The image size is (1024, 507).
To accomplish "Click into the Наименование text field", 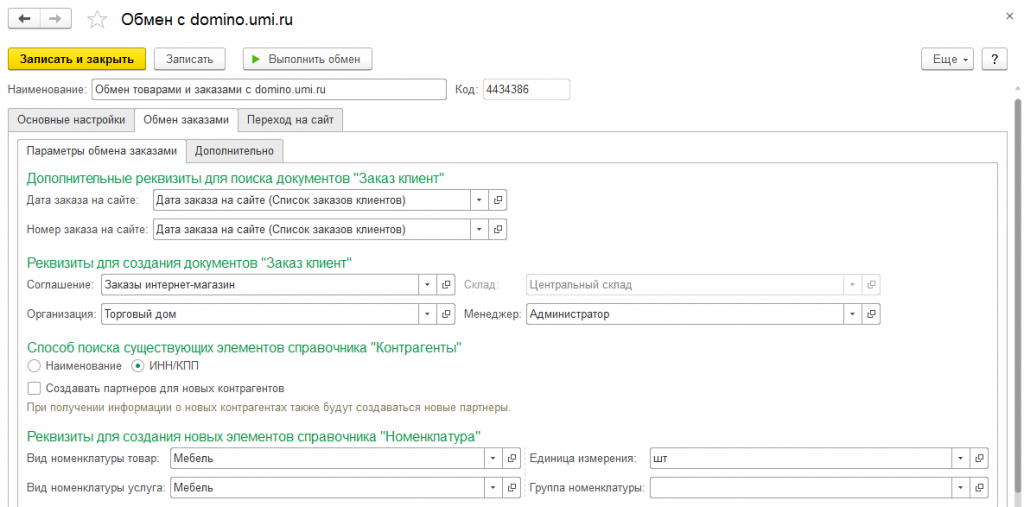I will pos(268,90).
